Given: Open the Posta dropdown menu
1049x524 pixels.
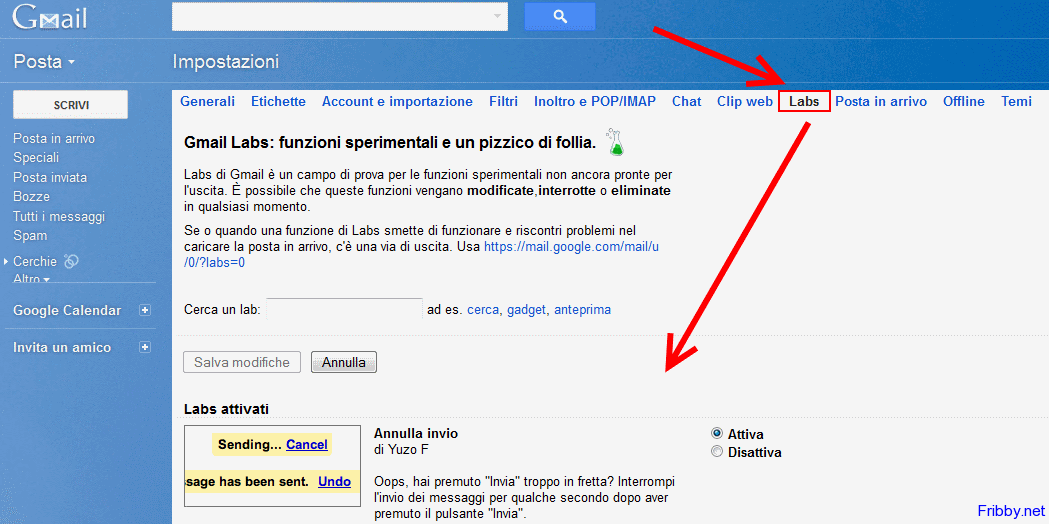Looking at the screenshot, I should click(x=44, y=62).
